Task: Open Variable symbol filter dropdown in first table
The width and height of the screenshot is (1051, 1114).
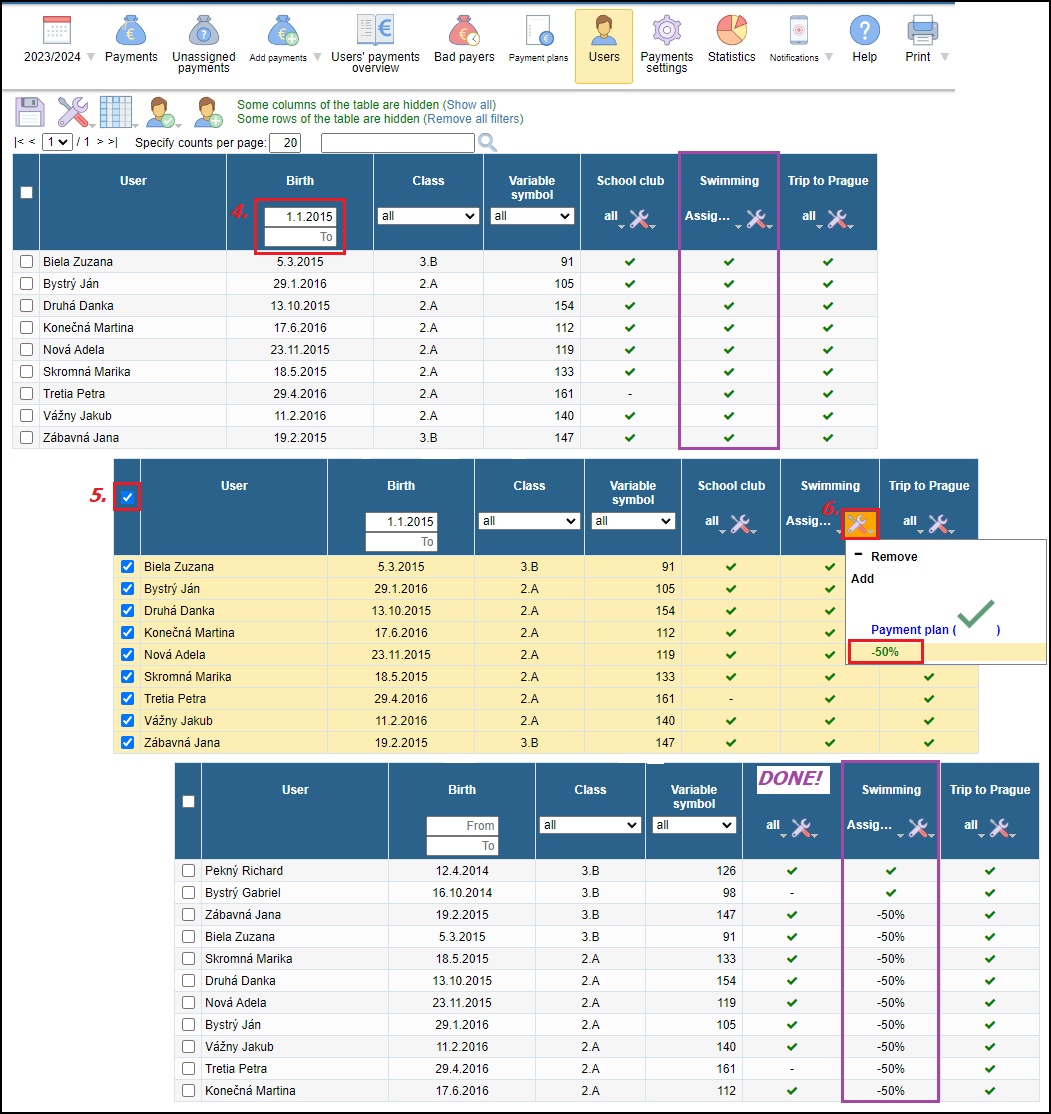Action: pyautogui.click(x=532, y=216)
